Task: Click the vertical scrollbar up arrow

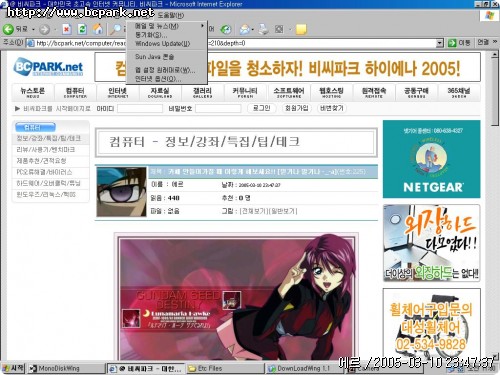Action: tap(495, 55)
